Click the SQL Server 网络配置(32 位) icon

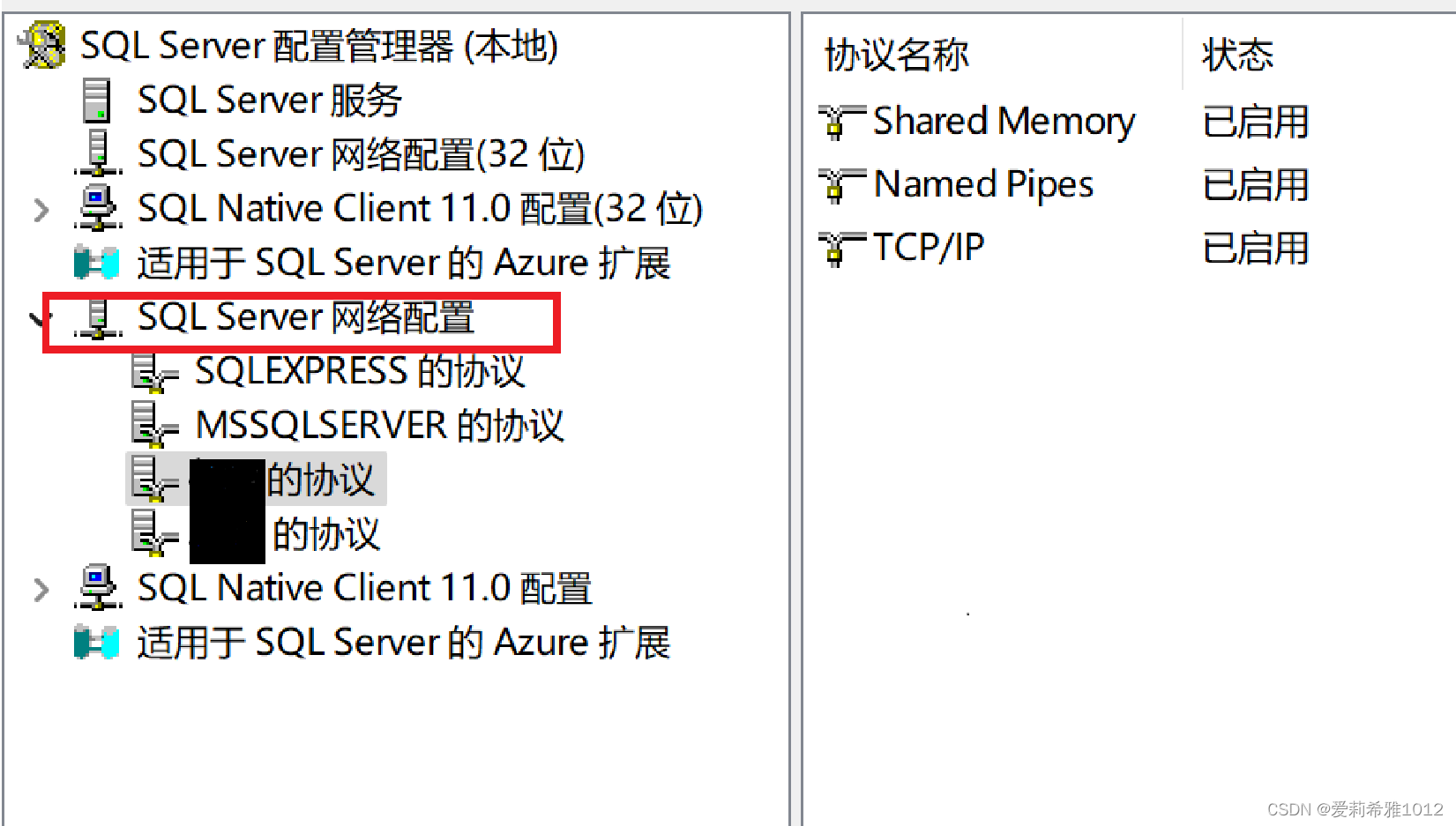(97, 153)
